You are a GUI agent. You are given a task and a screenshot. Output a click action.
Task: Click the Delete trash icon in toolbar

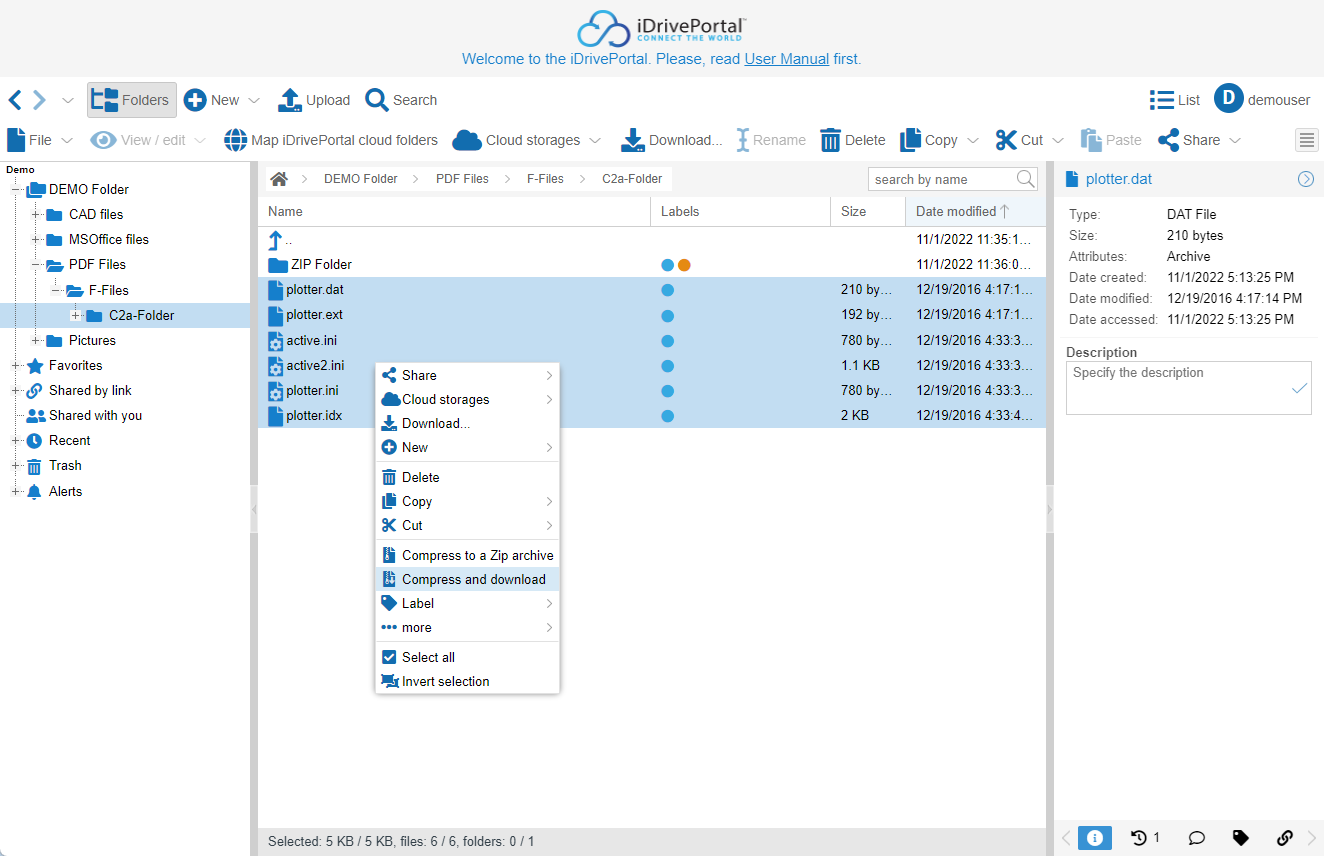click(x=830, y=140)
